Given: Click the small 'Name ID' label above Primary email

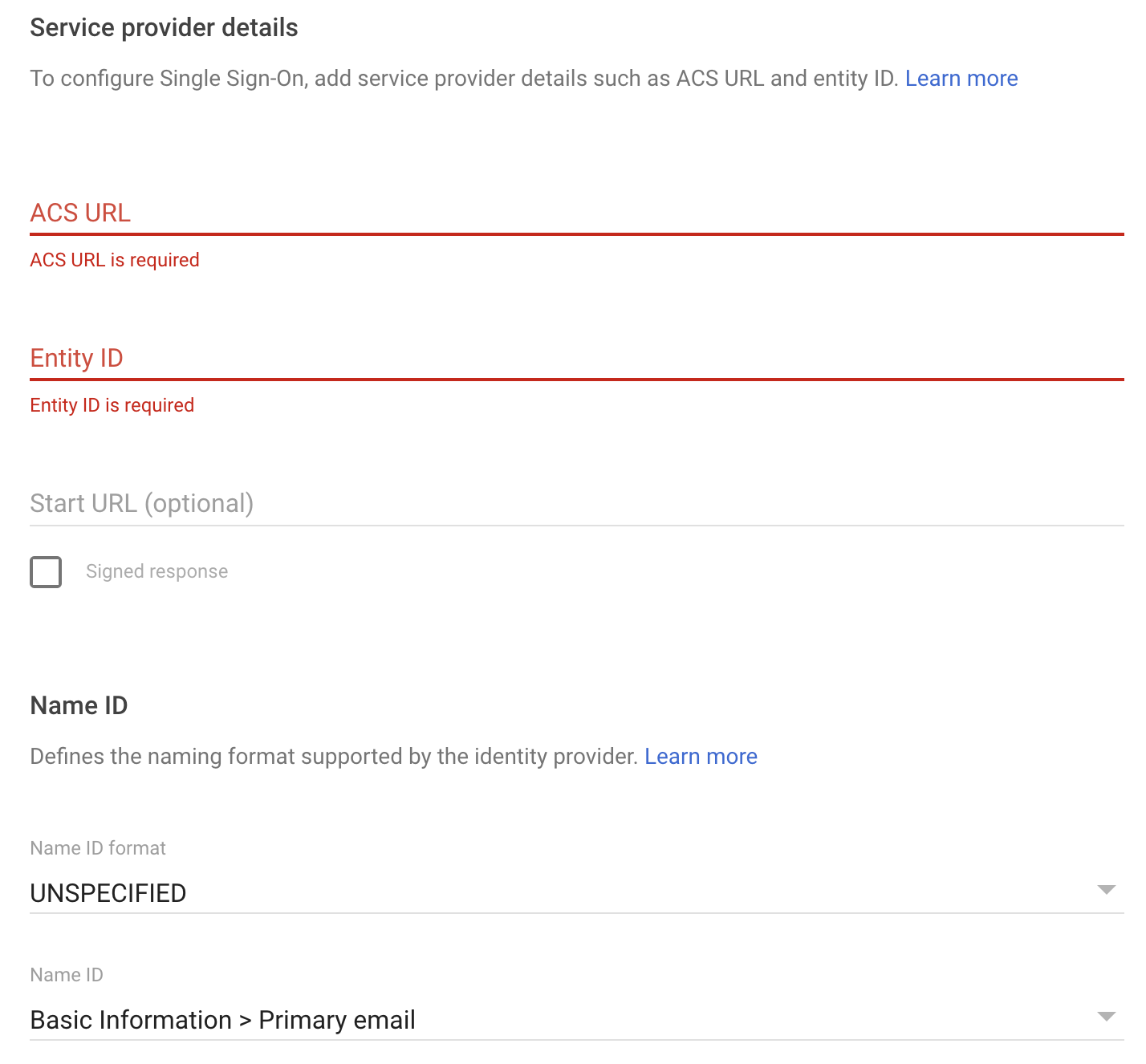Looking at the screenshot, I should [67, 975].
